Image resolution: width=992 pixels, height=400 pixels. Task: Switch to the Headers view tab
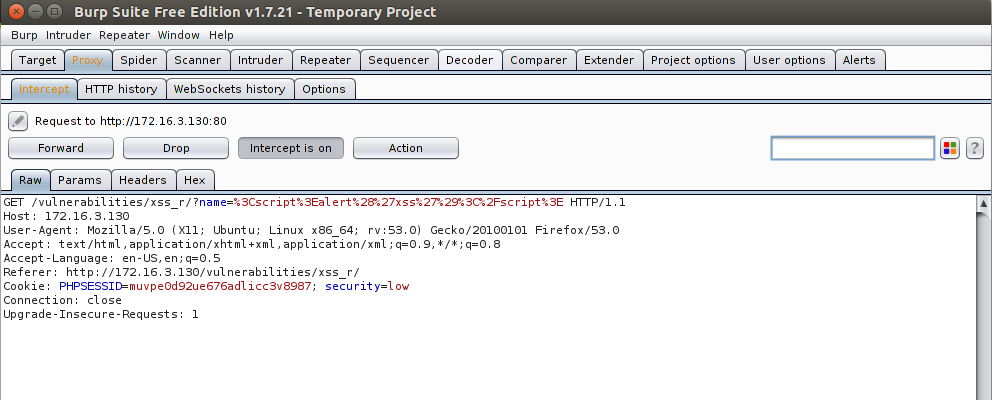coord(142,180)
